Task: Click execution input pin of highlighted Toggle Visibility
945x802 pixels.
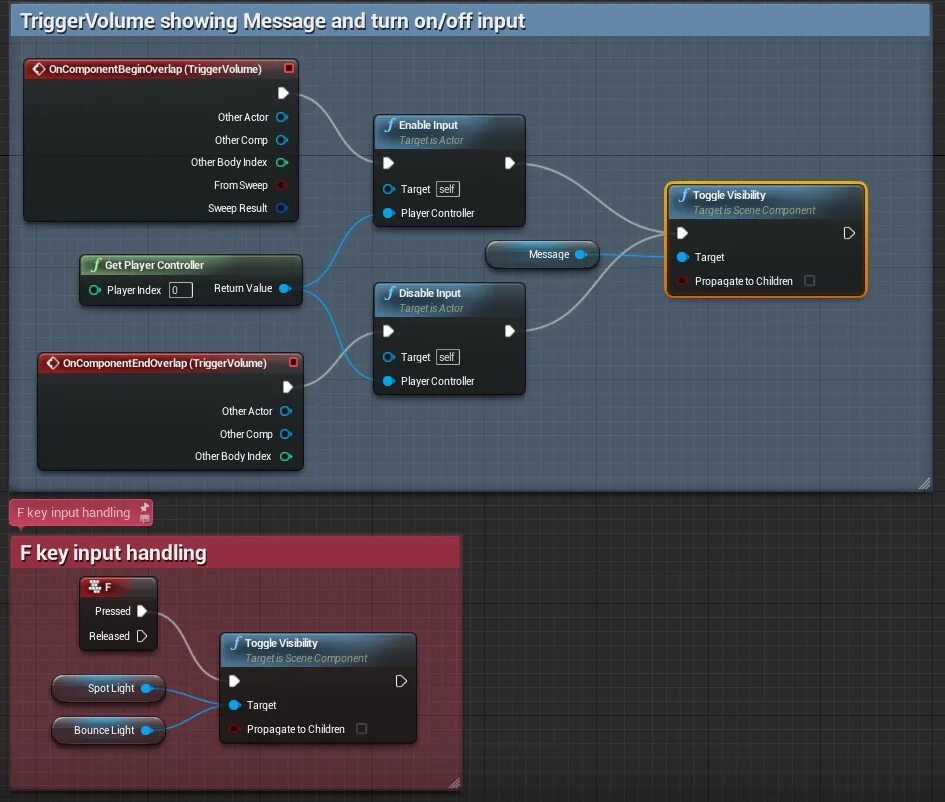Action: (x=682, y=233)
